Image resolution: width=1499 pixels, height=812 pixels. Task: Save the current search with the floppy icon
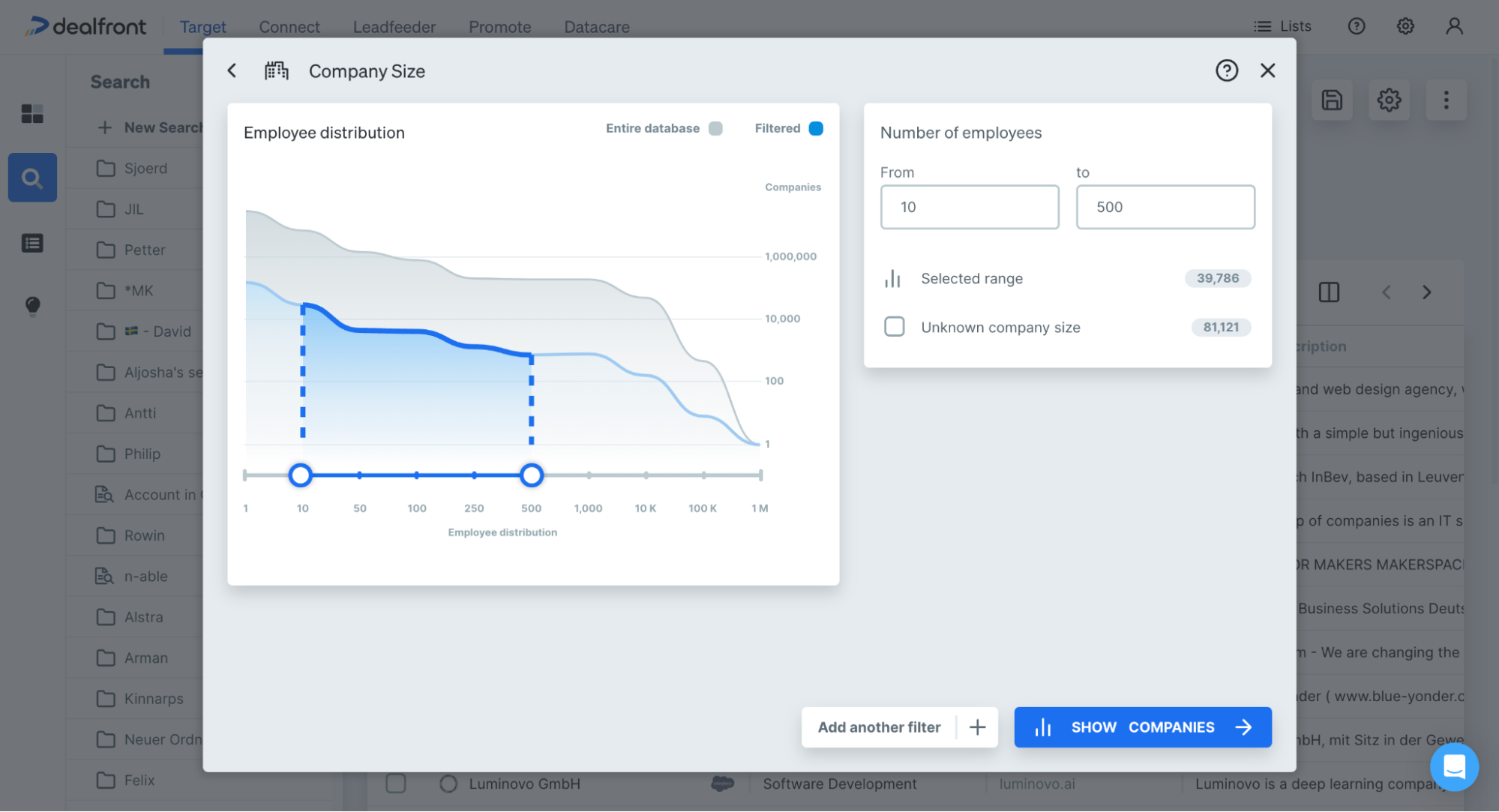1332,100
